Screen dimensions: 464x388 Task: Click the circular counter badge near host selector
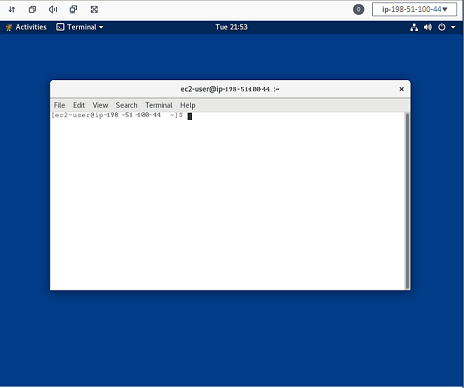[x=358, y=9]
